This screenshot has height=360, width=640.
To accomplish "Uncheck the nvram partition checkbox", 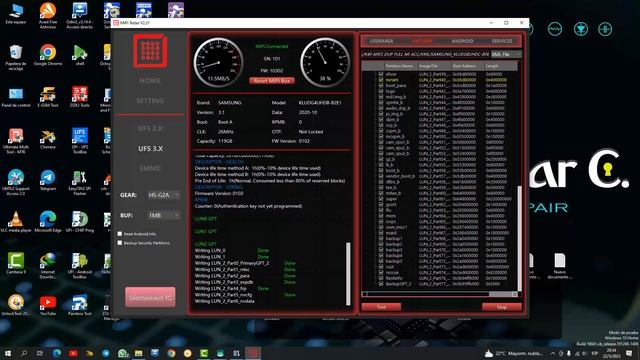I will tap(380, 80).
